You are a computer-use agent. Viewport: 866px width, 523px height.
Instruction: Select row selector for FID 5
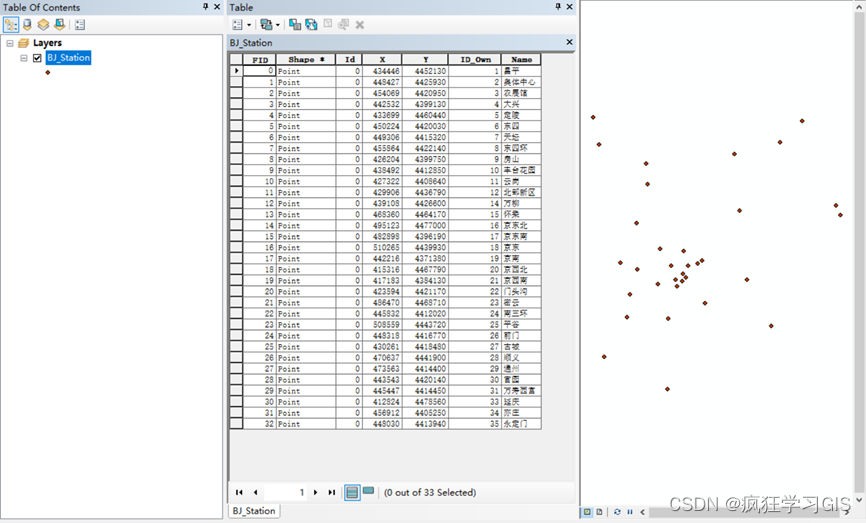pyautogui.click(x=236, y=126)
